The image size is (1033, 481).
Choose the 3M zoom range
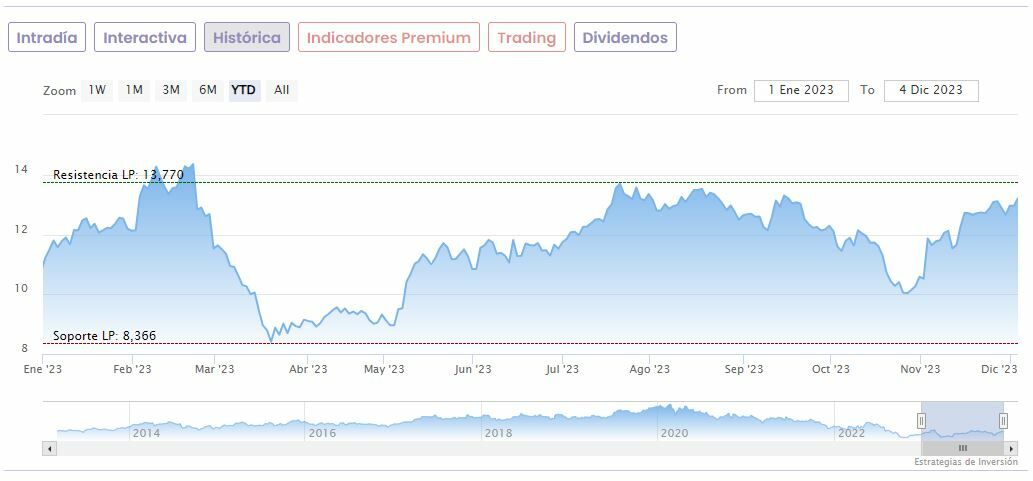tap(171, 90)
